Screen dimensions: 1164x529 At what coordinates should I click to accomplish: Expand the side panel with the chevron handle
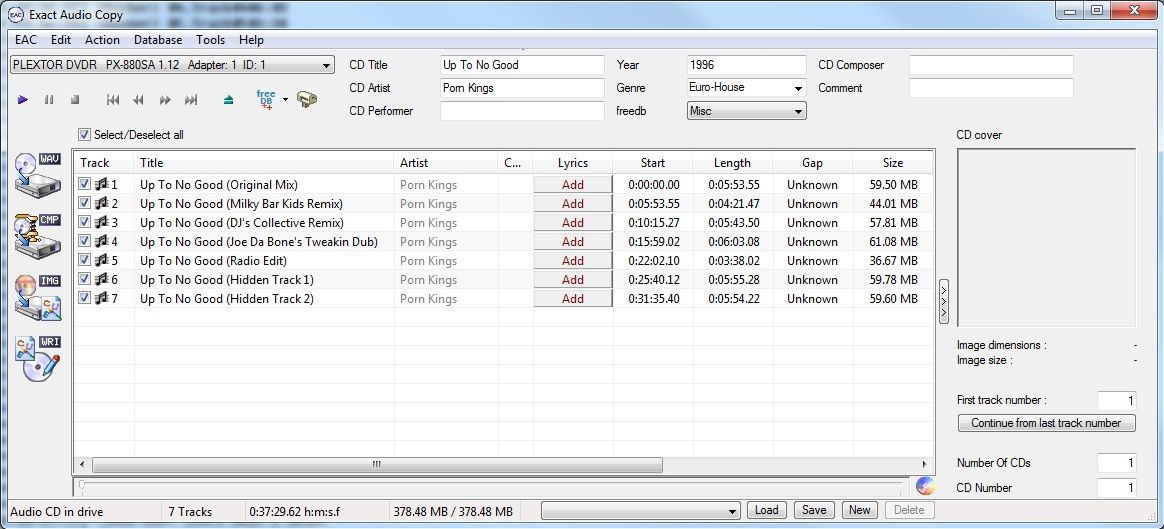tap(944, 300)
